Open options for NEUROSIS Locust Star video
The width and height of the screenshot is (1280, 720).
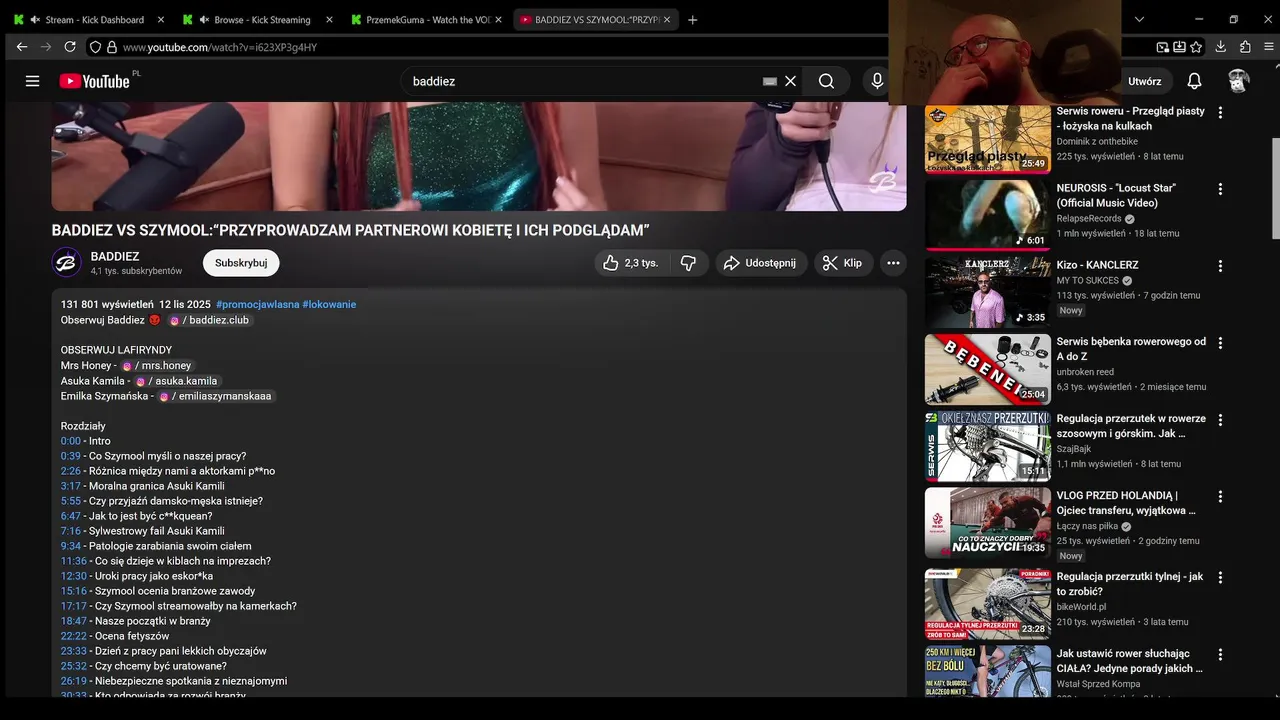pos(1220,189)
